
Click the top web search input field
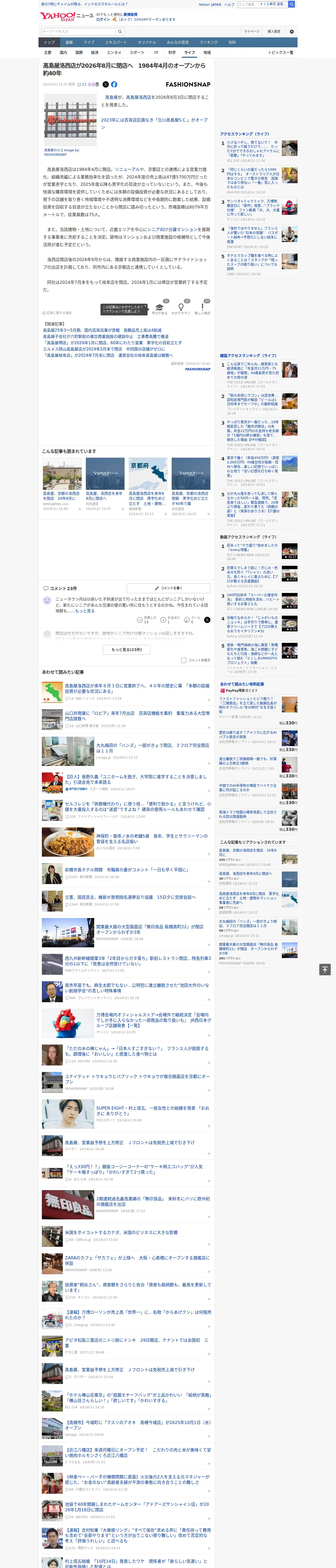(x=263, y=4)
